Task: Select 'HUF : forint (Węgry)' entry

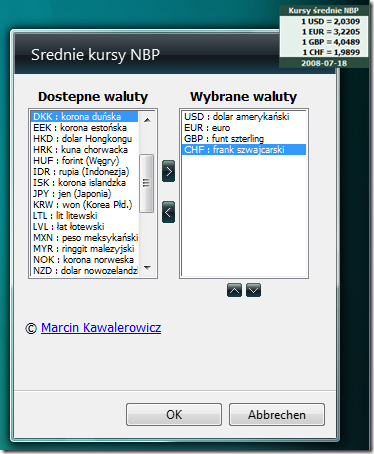Action: [84, 160]
